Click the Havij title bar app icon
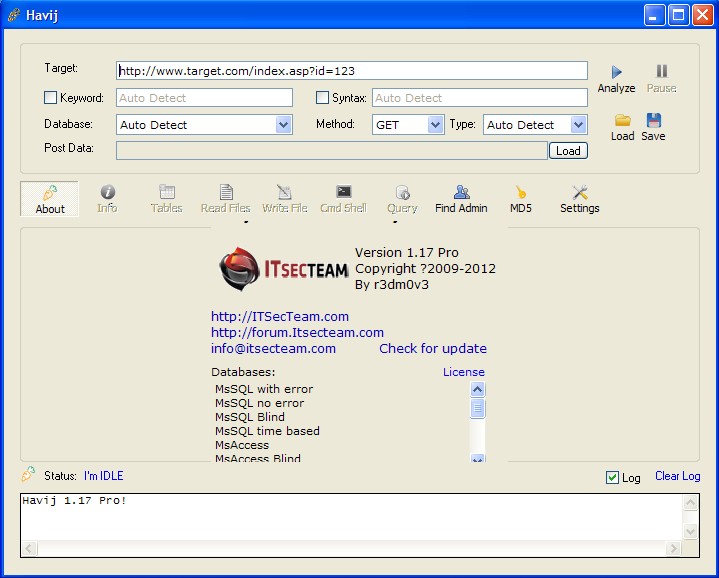Viewport: 719px width, 578px height. click(x=14, y=15)
